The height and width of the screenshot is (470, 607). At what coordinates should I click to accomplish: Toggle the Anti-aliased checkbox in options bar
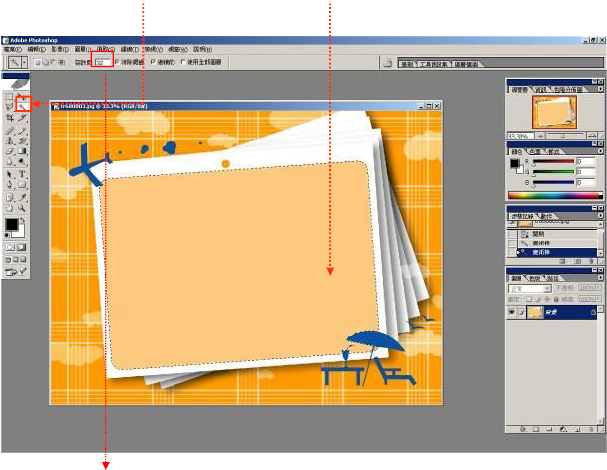tap(118, 62)
